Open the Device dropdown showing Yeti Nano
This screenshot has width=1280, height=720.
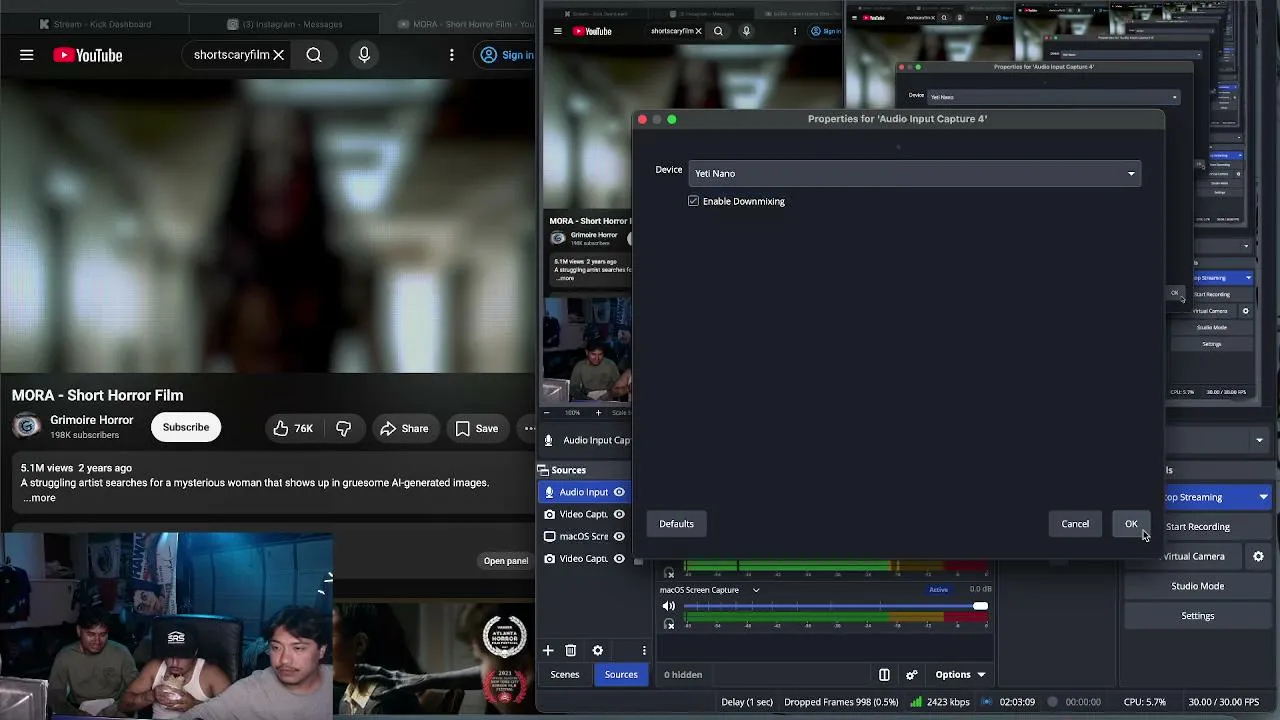[x=914, y=173]
